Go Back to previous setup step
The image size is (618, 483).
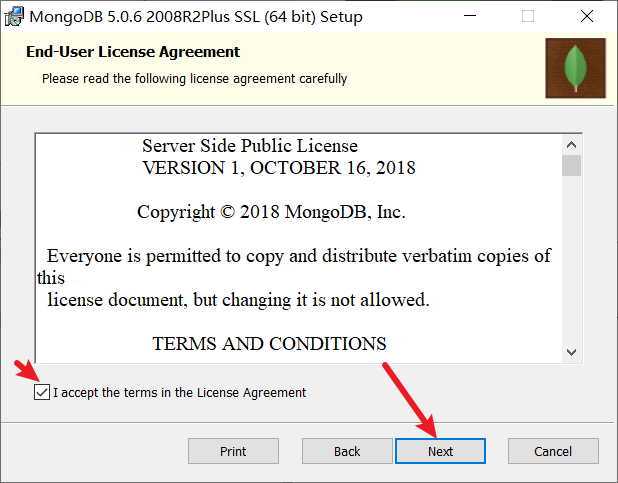[x=347, y=451]
